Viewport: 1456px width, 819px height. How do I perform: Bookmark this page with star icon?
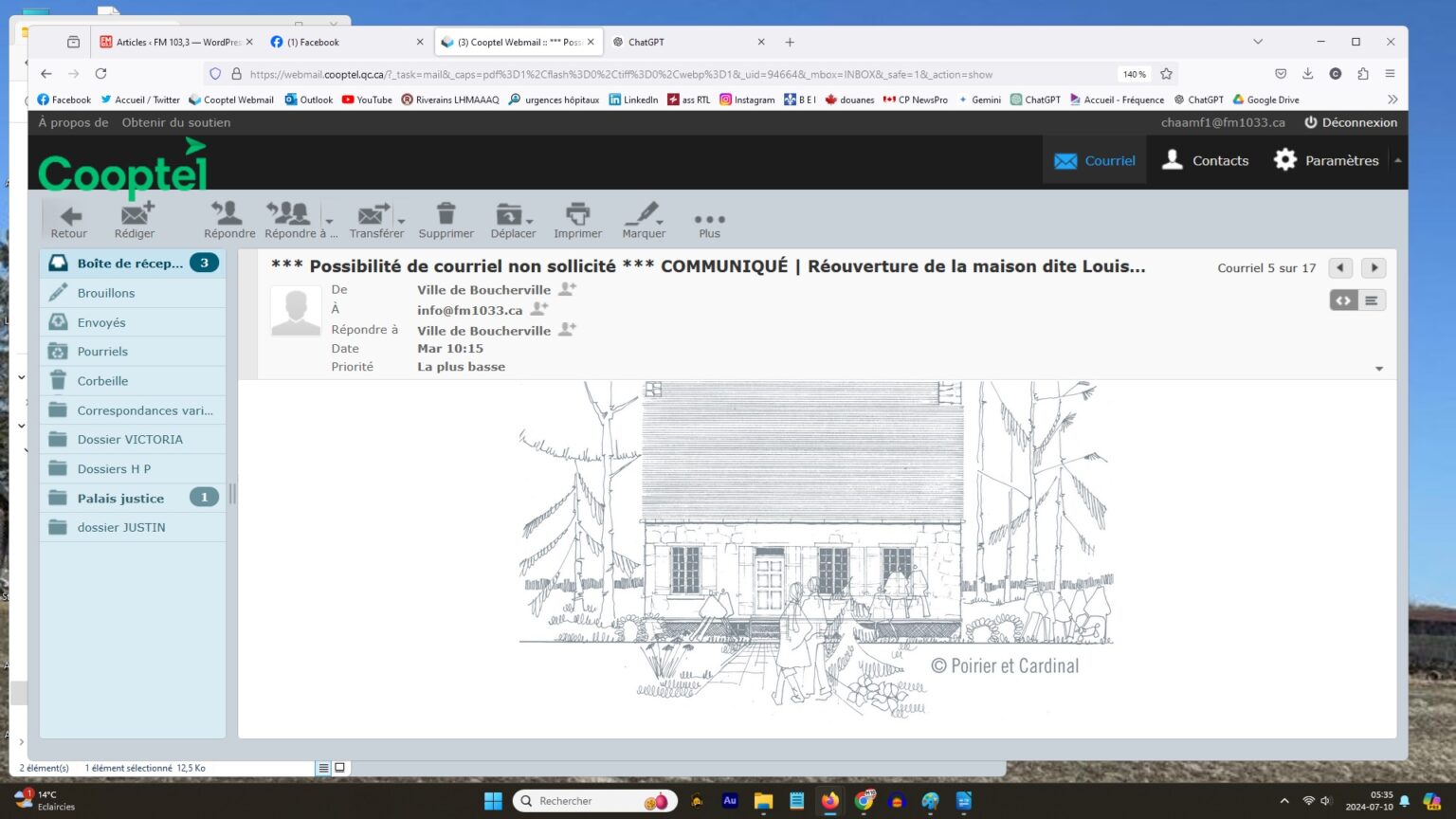coord(1167,74)
